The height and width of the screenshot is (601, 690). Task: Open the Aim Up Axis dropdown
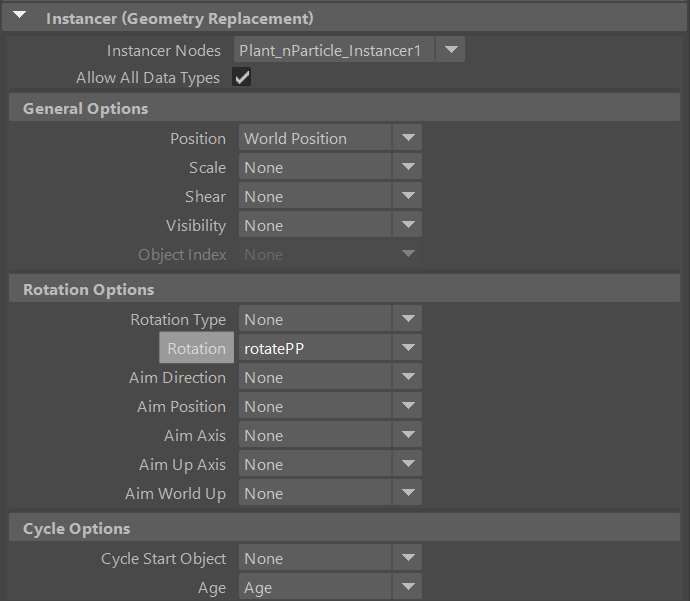tap(329, 464)
